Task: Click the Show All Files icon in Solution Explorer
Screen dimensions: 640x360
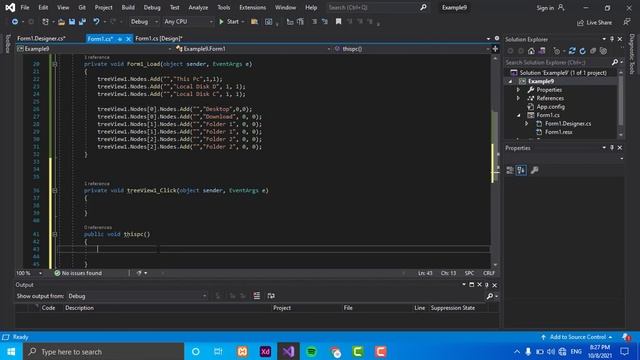Action: click(x=603, y=51)
